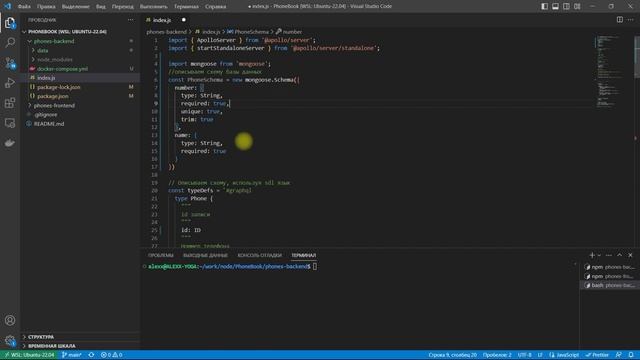The image size is (640, 360).
Task: Maximize the terminal panel with caret
Action: tap(620, 255)
